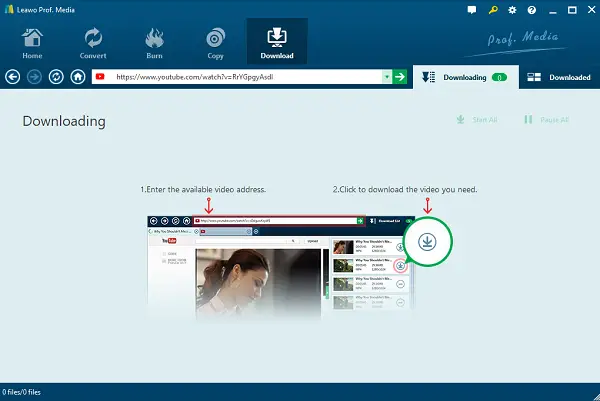This screenshot has height=401, width=600.
Task: Click Start All downloads
Action: click(477, 120)
